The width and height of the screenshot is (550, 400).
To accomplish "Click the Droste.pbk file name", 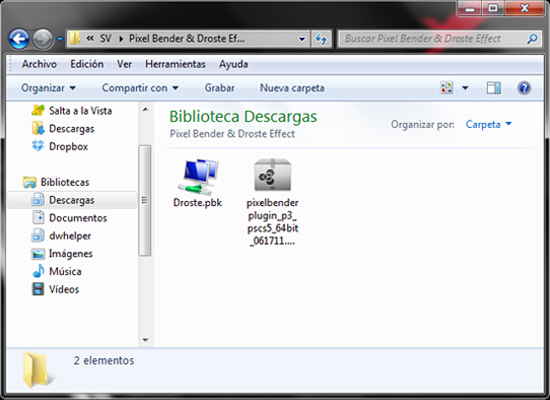I will point(197,203).
